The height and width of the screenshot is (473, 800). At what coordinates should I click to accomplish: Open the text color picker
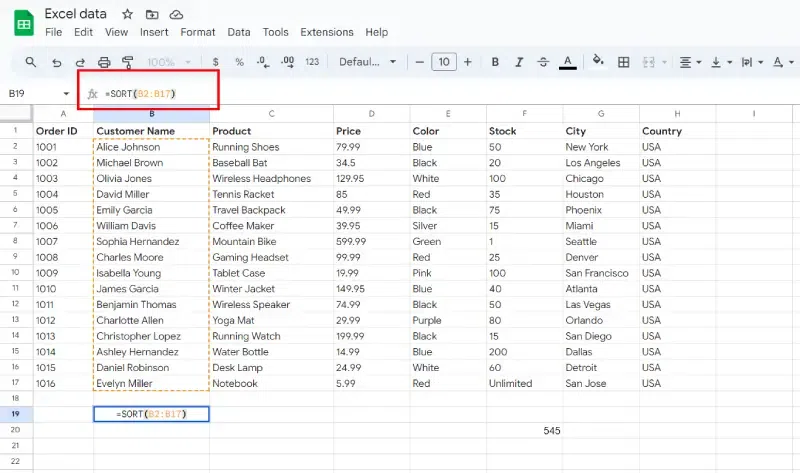[x=567, y=62]
